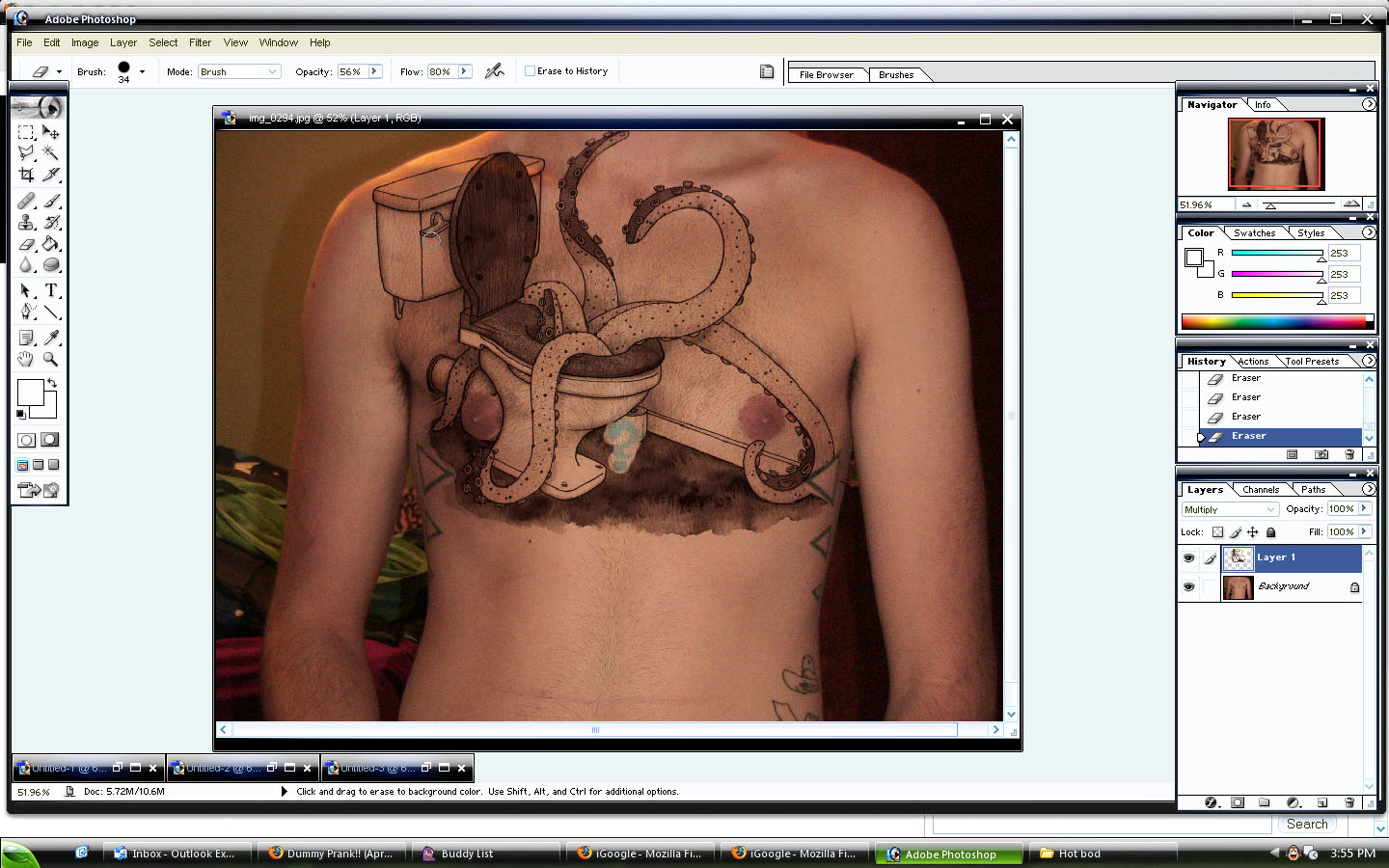This screenshot has height=868, width=1389.
Task: Open the layer Fill arrow
Action: (x=1364, y=531)
